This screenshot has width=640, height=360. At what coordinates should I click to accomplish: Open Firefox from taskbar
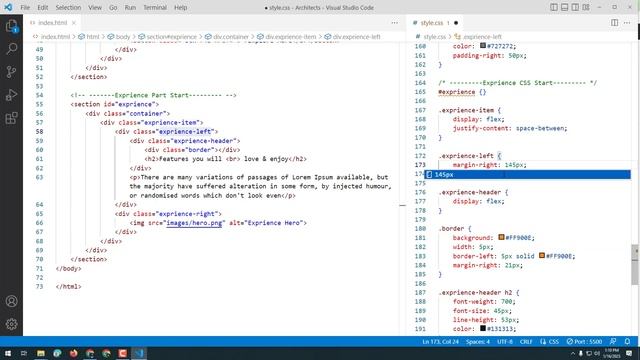(73, 353)
